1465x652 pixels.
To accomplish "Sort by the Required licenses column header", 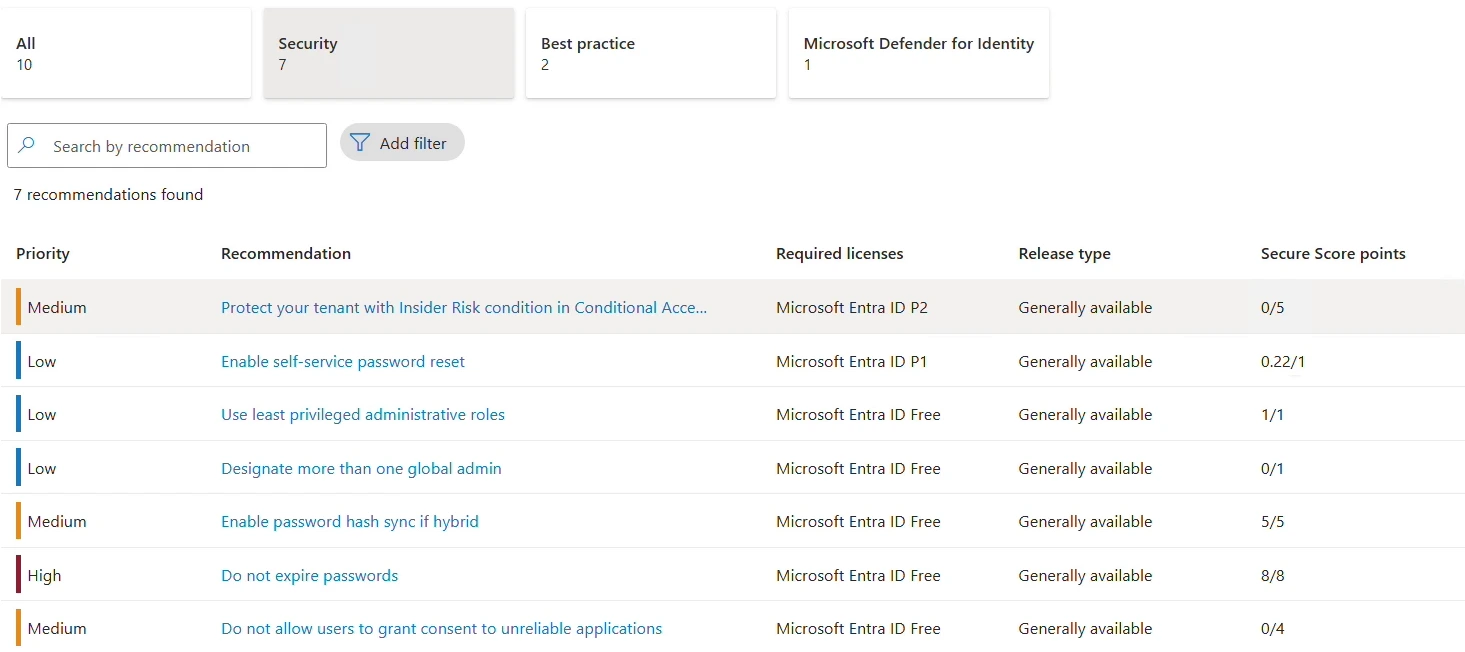I will tap(839, 253).
